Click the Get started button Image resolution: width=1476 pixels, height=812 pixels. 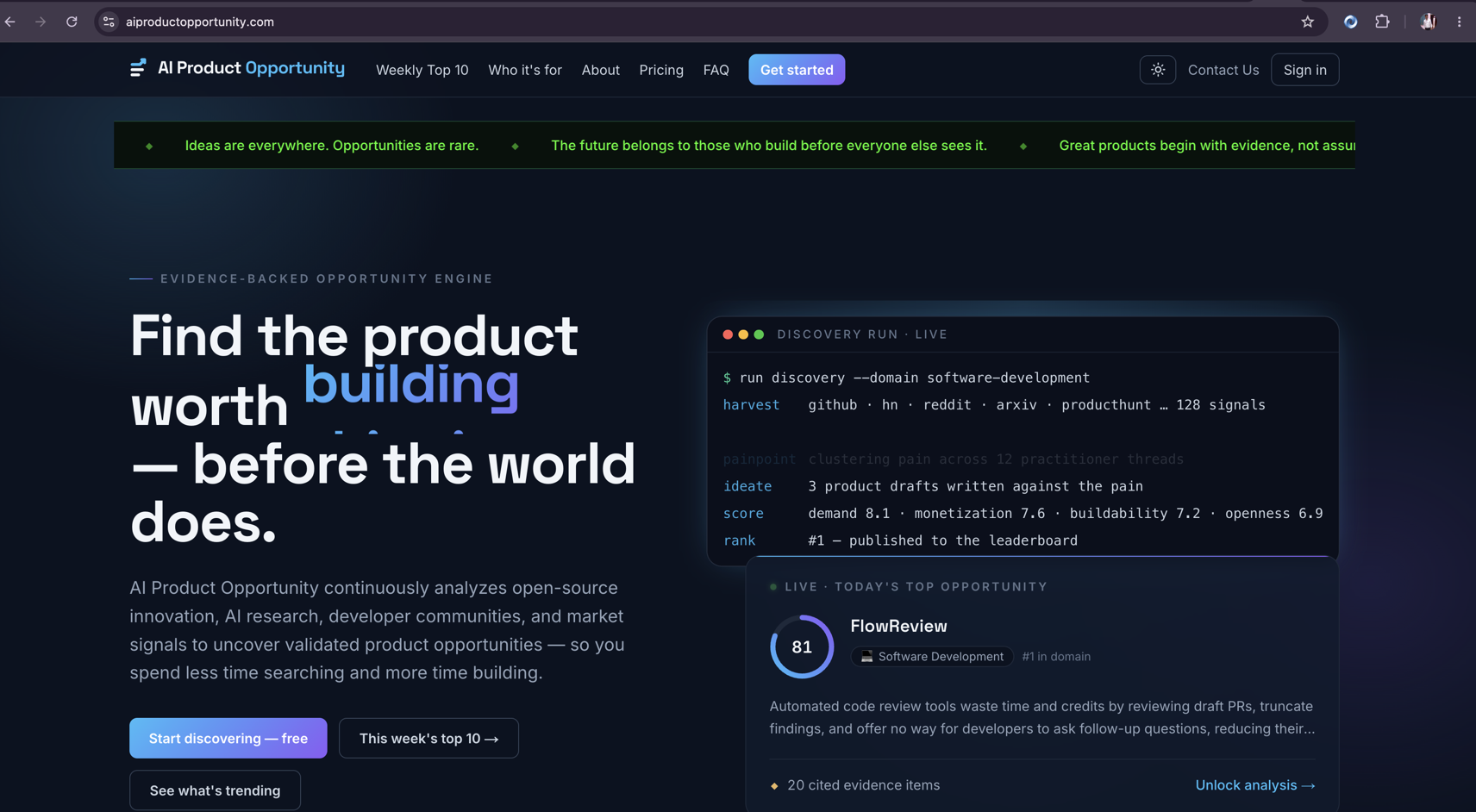tap(797, 70)
